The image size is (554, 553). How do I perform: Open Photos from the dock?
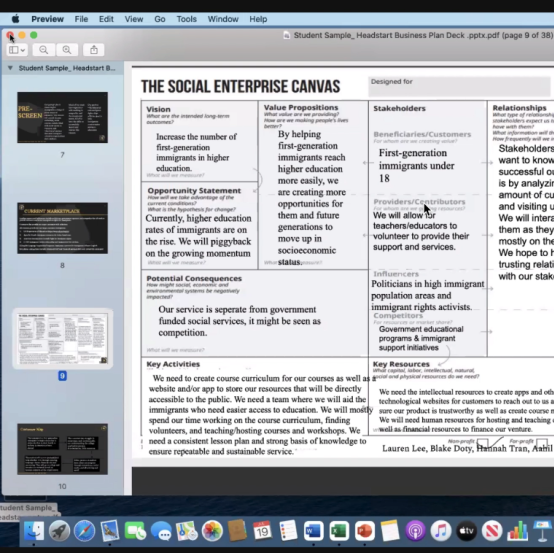(212, 531)
